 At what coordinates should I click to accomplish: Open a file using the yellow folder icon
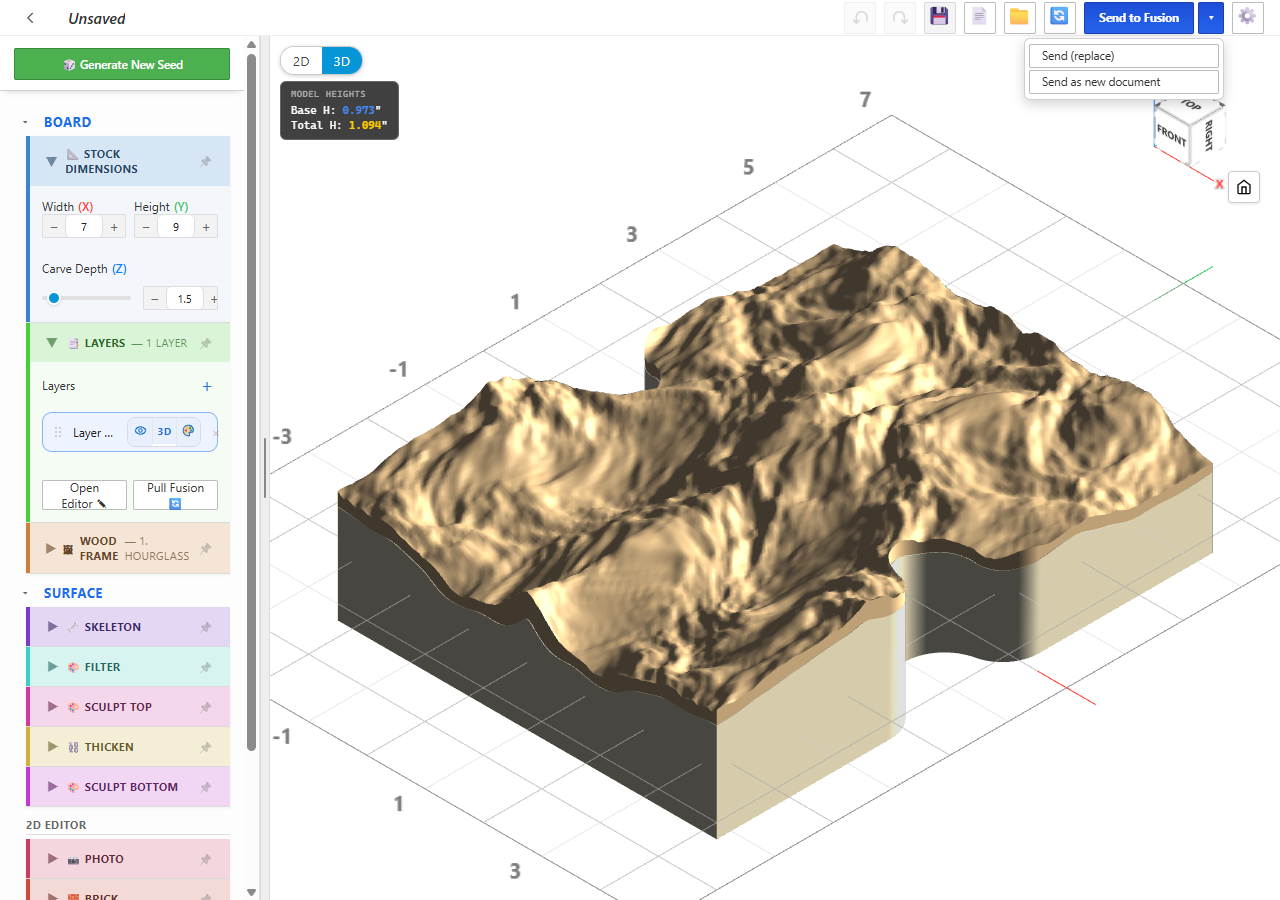point(1019,17)
